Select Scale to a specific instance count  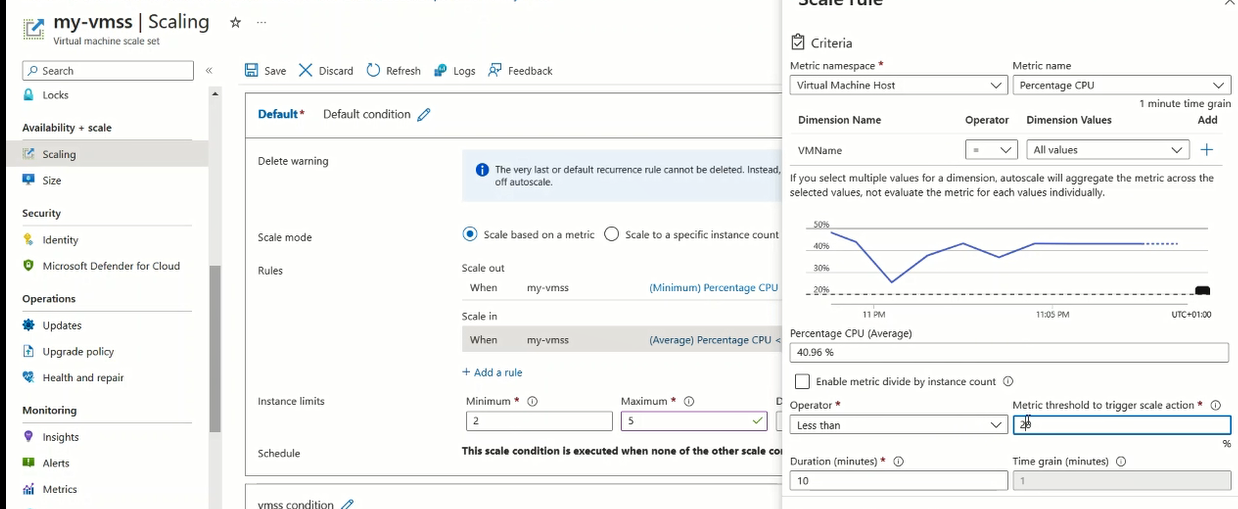[x=612, y=235]
